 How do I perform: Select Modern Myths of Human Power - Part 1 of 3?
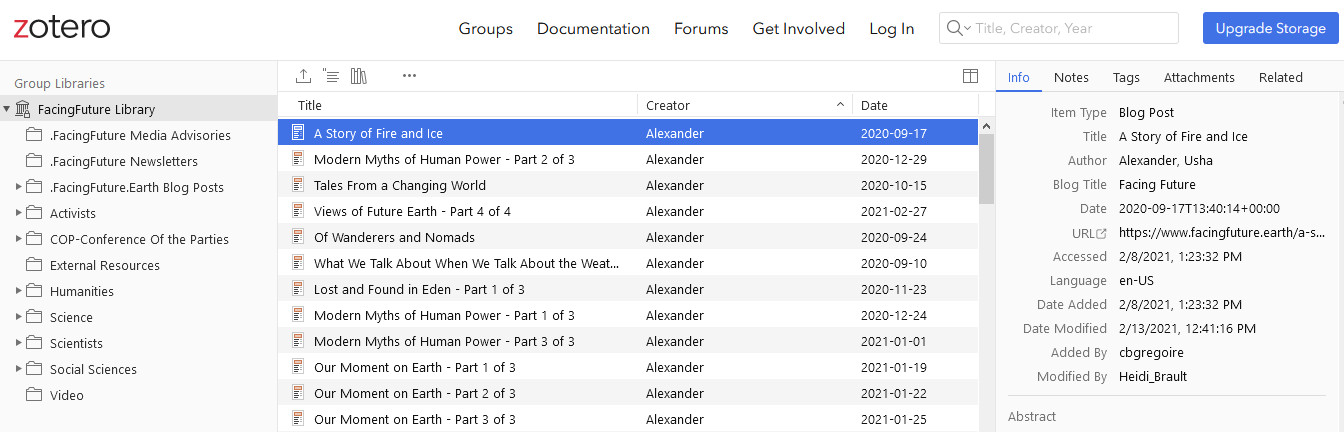628,315
